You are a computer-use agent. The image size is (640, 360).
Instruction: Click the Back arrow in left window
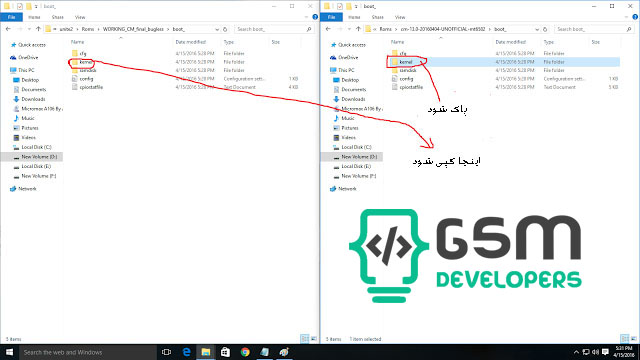[8, 29]
